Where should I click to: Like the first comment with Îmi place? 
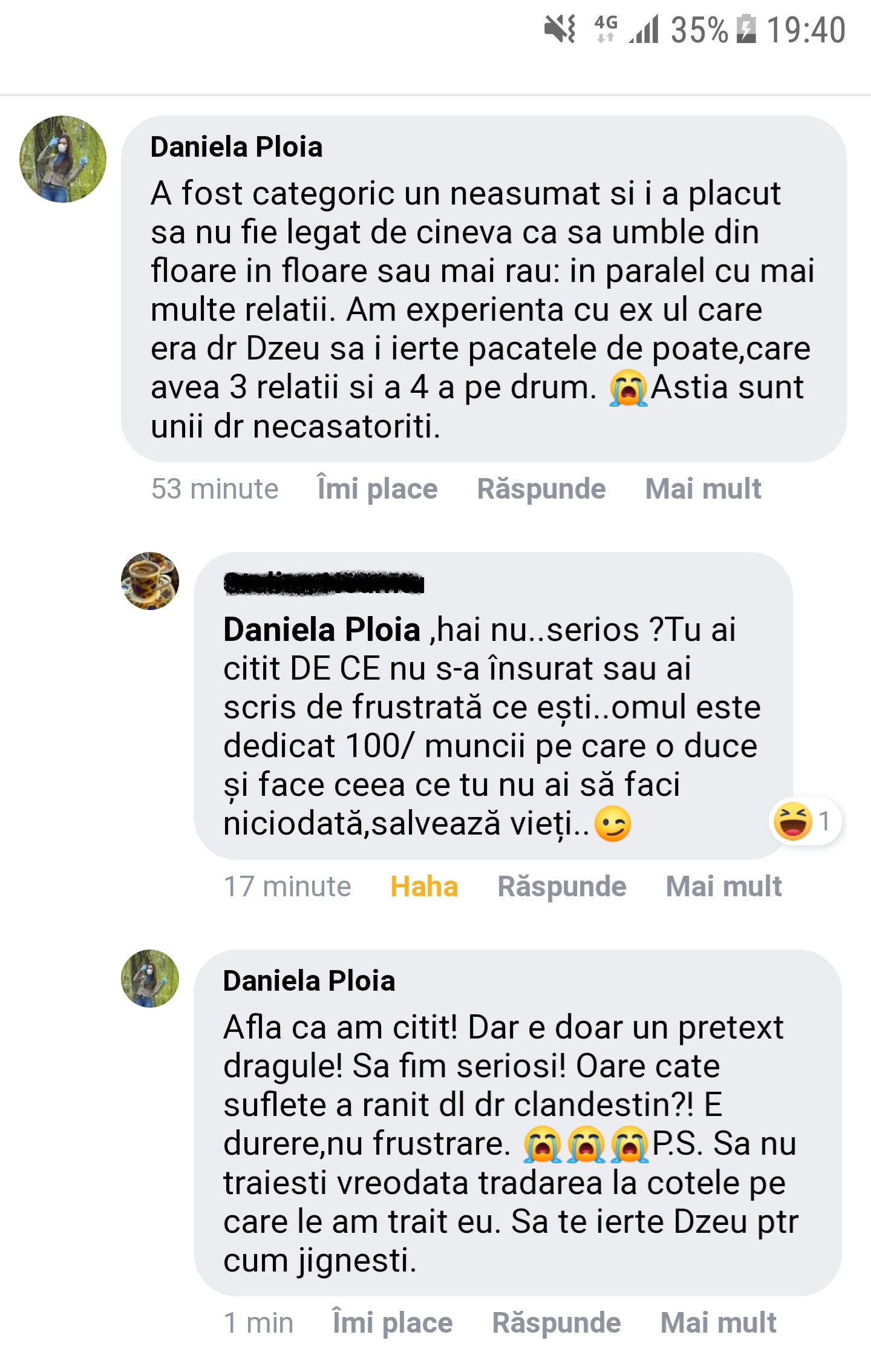click(377, 489)
